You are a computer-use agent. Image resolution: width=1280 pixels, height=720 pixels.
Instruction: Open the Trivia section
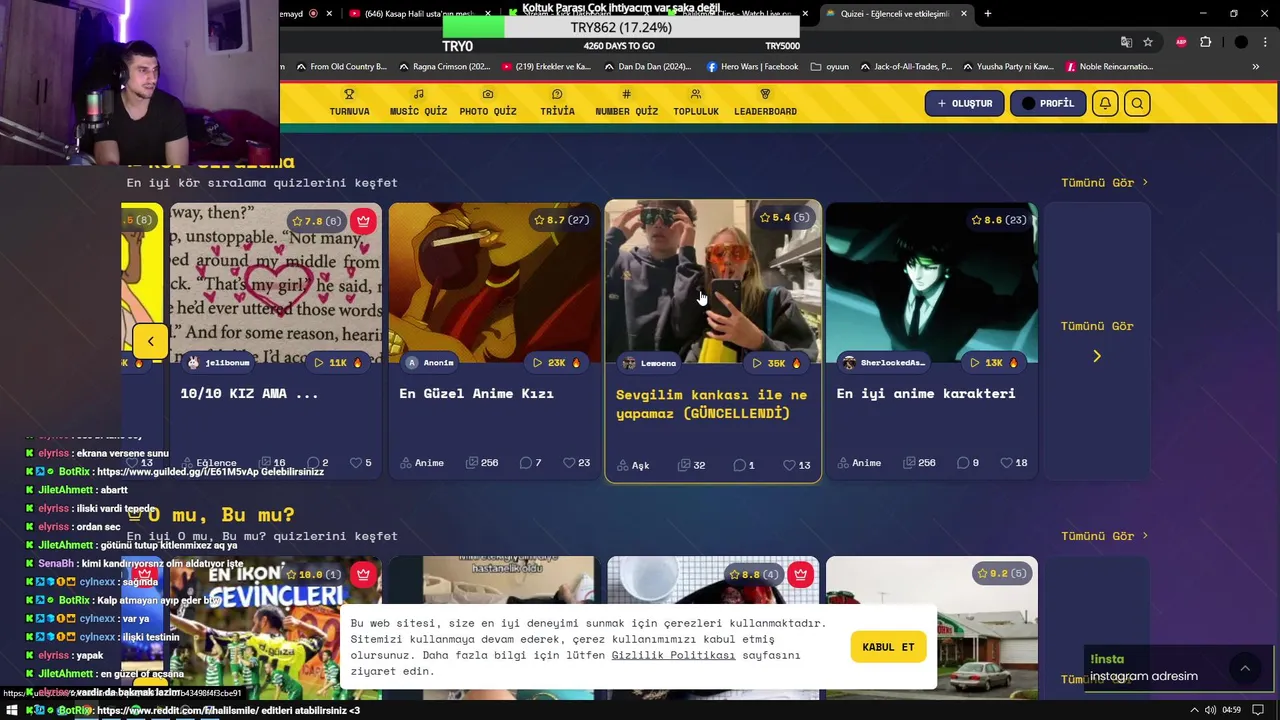tap(557, 103)
